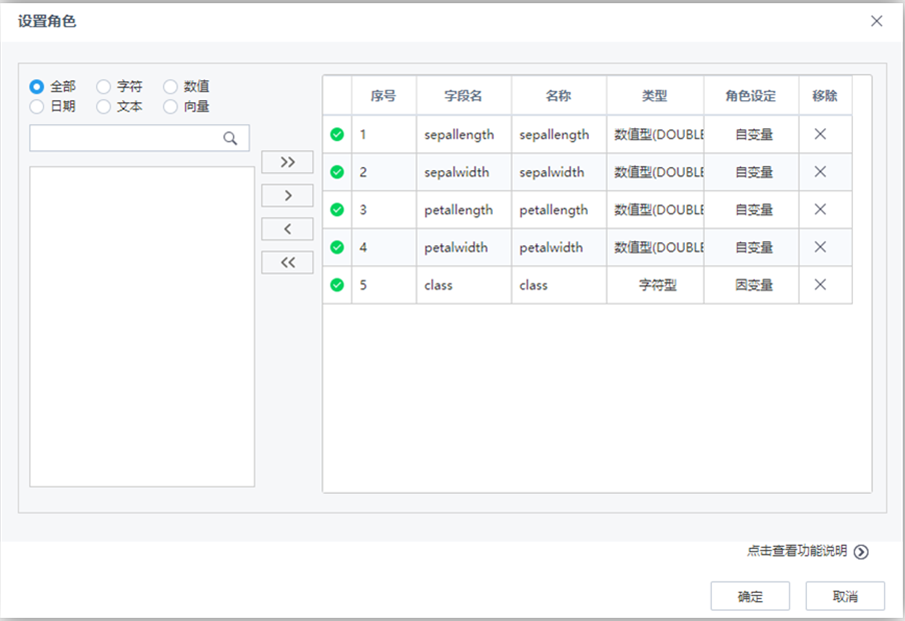Click the 序号 column header
905x621 pixels.
pyautogui.click(x=383, y=95)
